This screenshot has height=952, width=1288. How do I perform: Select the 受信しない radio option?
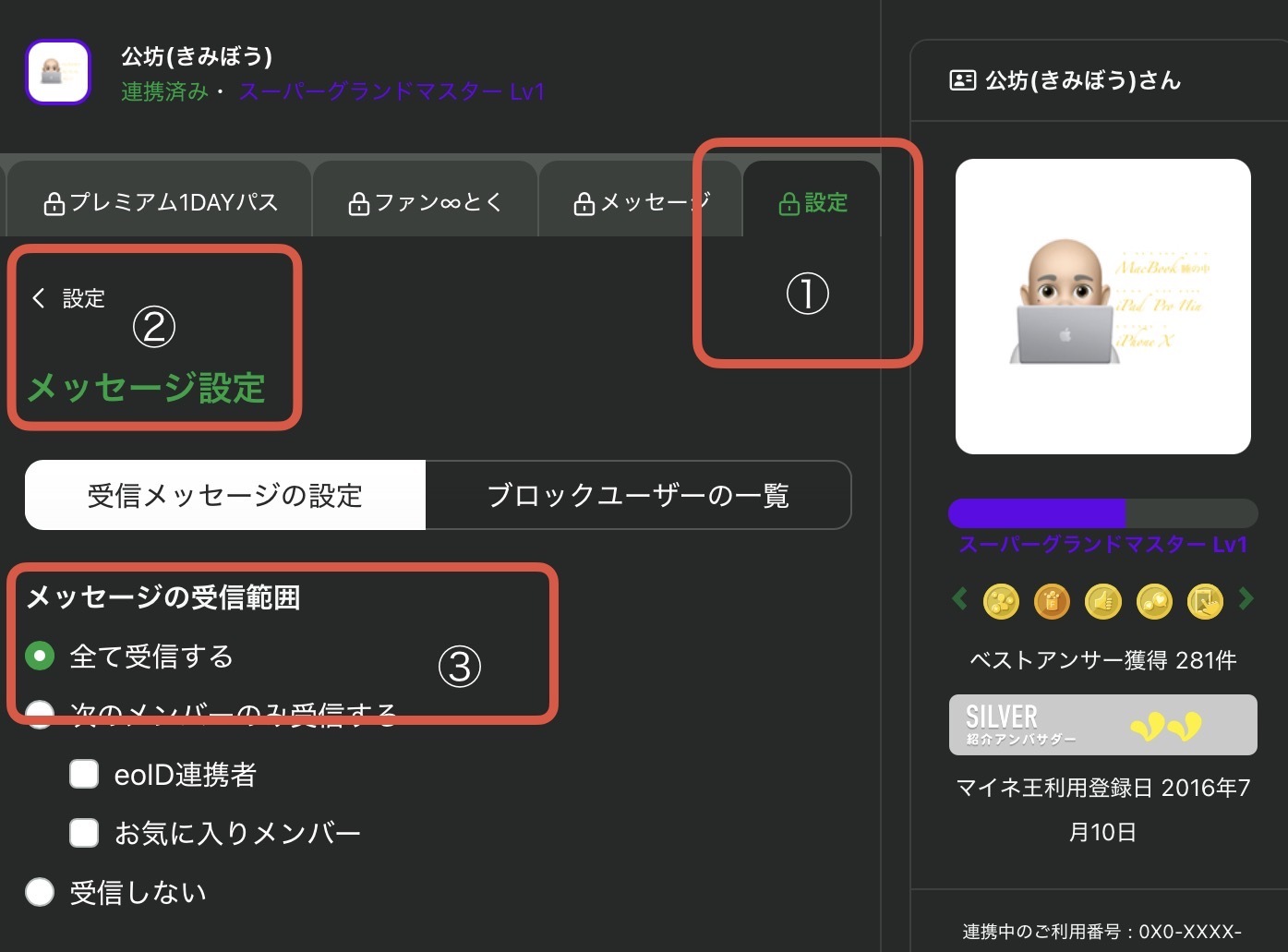coord(40,892)
